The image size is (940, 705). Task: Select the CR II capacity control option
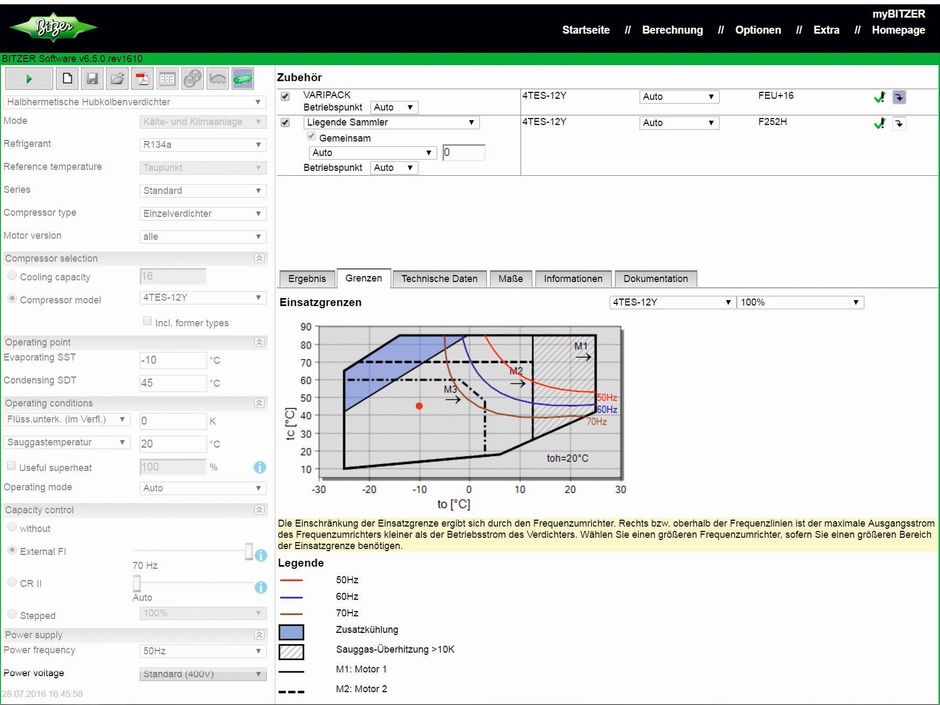[x=12, y=582]
